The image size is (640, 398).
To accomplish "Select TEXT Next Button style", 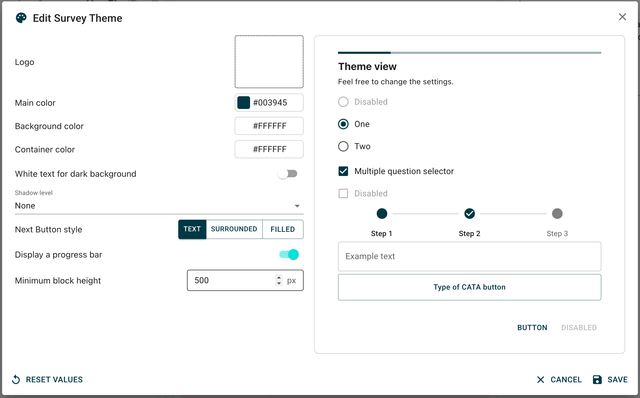I will coord(192,229).
